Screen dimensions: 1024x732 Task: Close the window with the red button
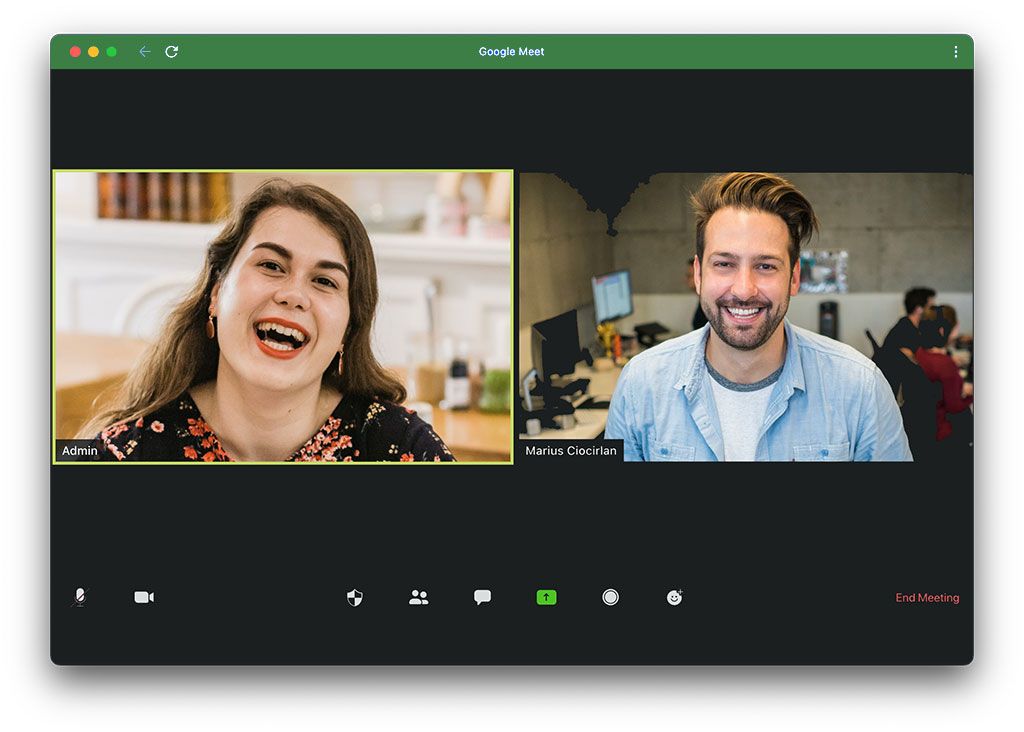[x=75, y=52]
